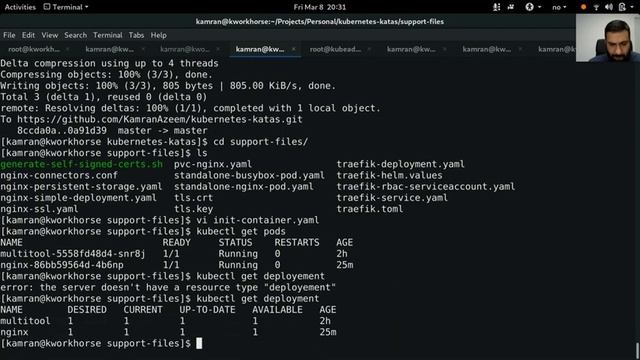Switch to the root@kworkh... tab
This screenshot has width=640, height=360.
tap(34, 49)
